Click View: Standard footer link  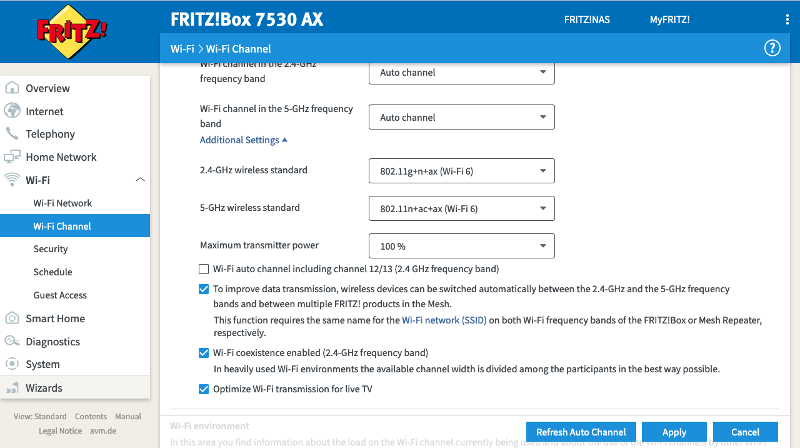(x=40, y=416)
